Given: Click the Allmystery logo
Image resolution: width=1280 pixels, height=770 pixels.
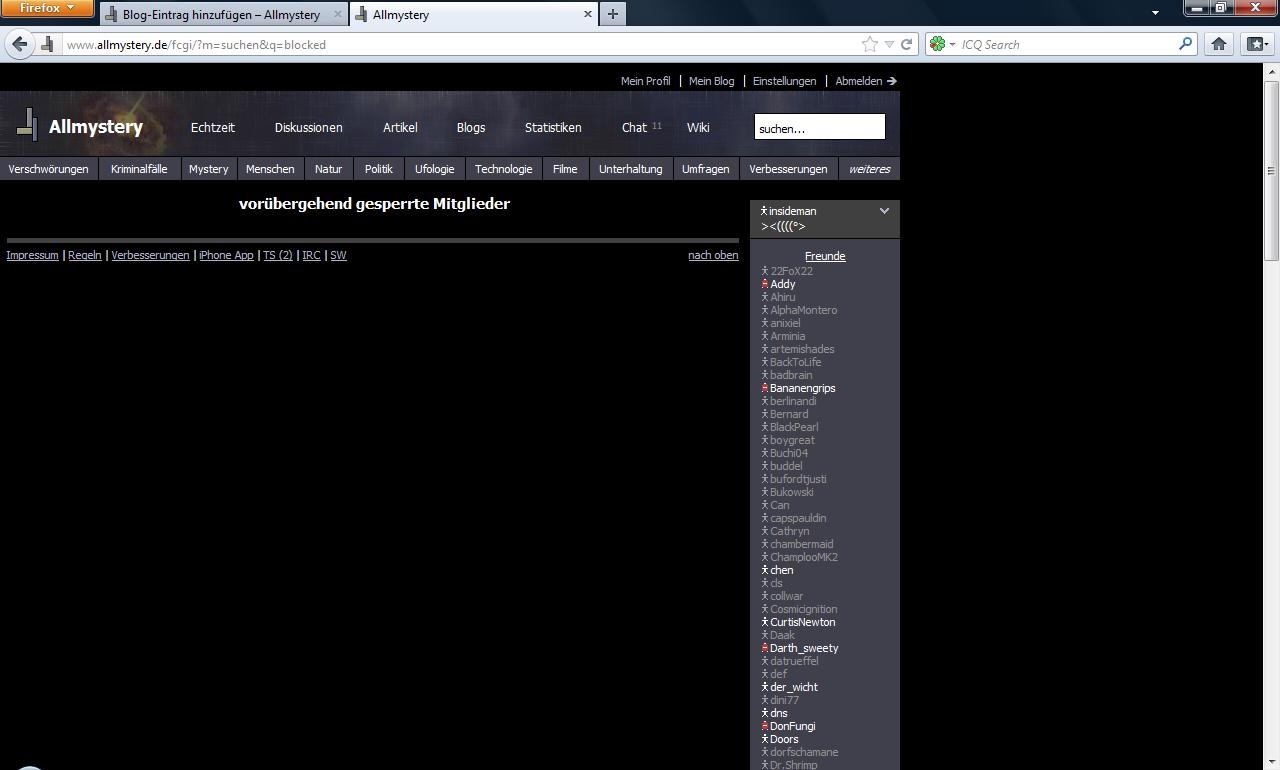Looking at the screenshot, I should tap(80, 127).
